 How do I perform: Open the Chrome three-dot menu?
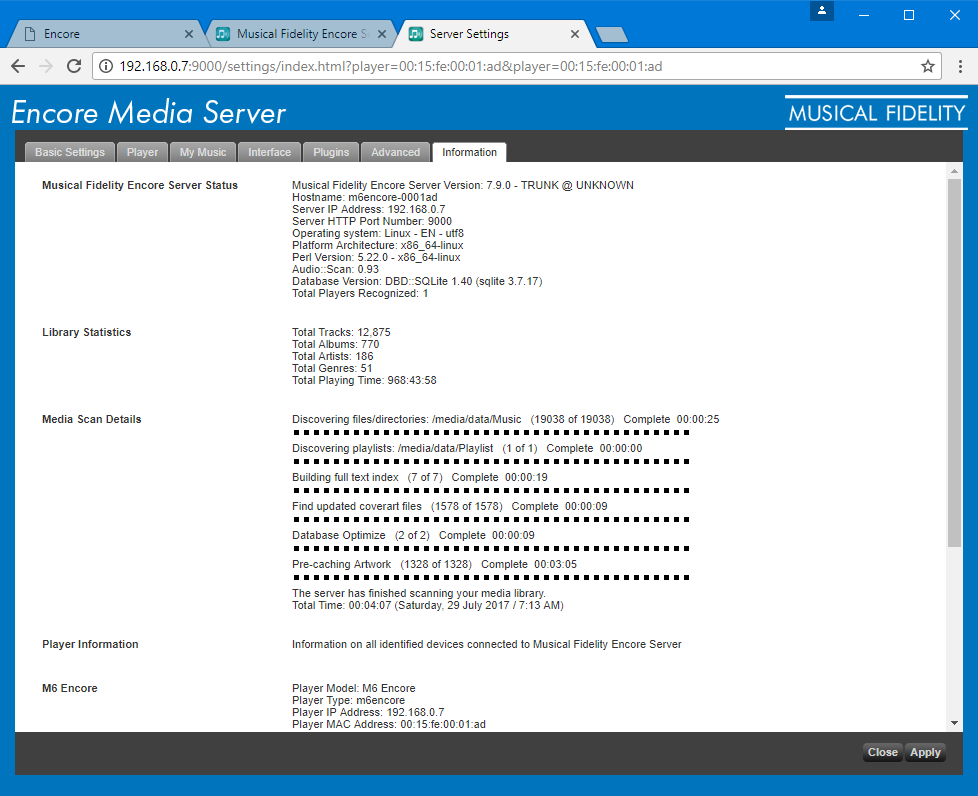tap(960, 66)
